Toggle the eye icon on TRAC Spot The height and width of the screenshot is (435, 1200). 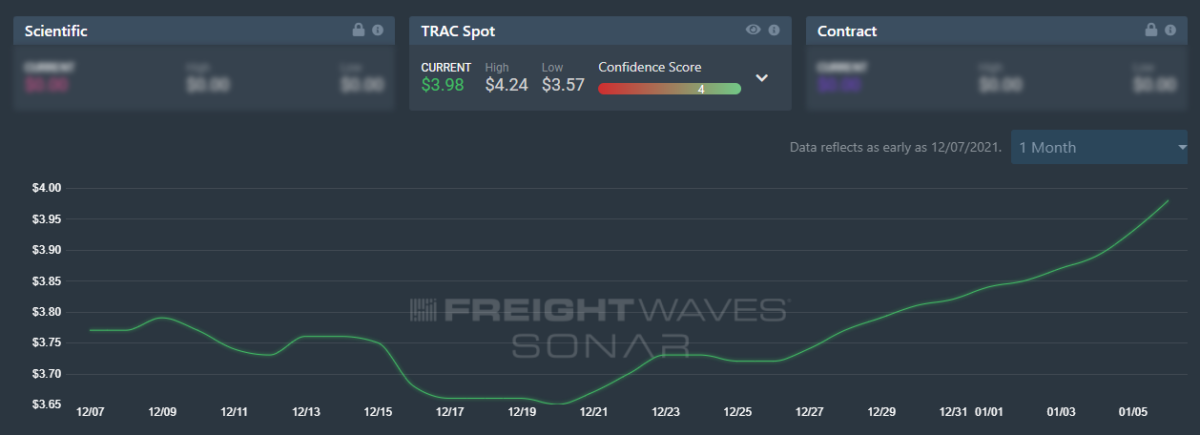[754, 30]
